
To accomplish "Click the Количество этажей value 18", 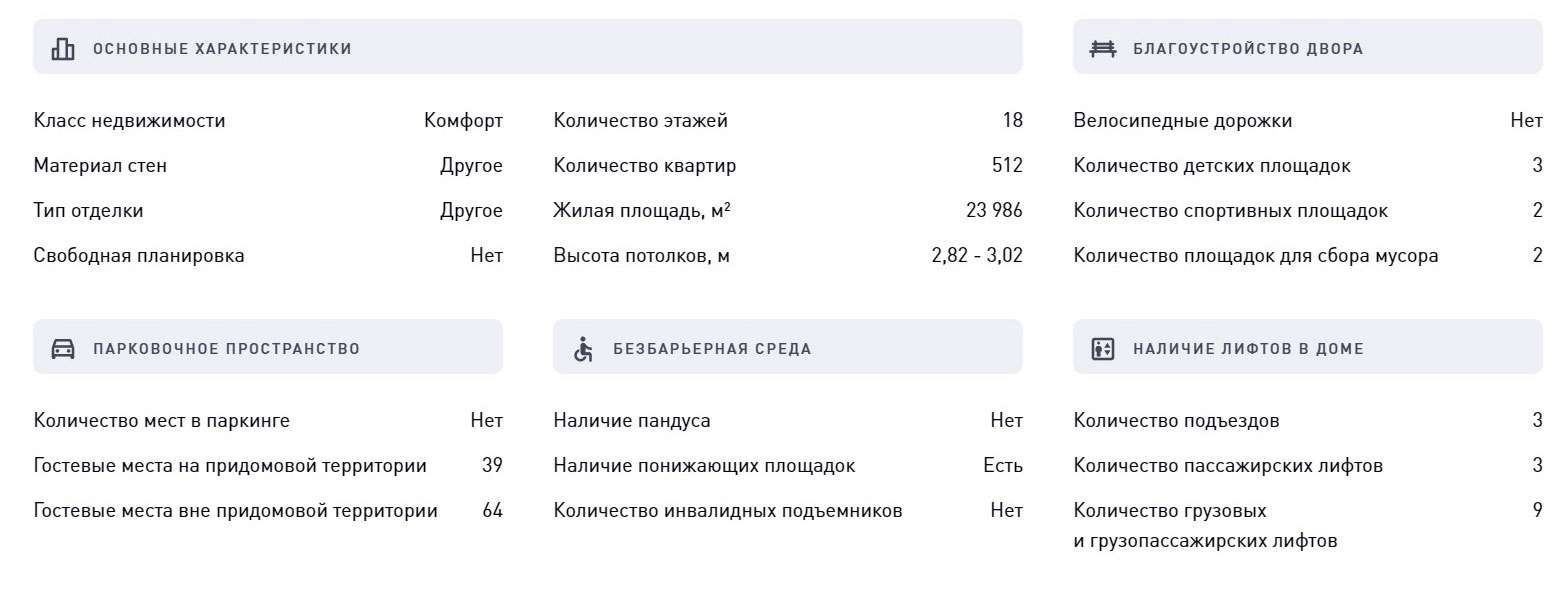I will 1013,121.
